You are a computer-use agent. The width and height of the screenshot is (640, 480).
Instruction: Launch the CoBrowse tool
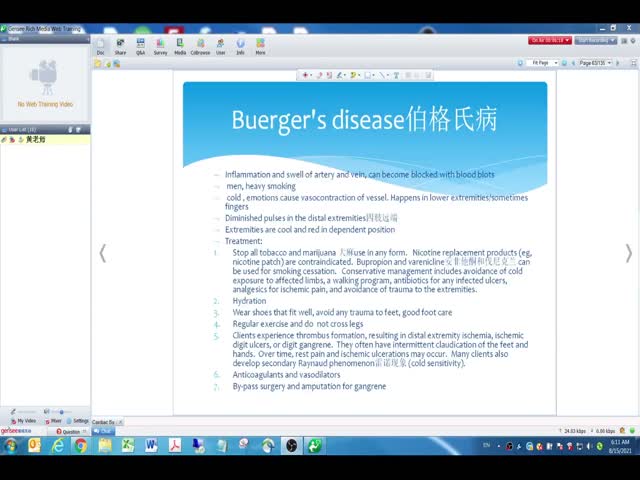pos(200,47)
